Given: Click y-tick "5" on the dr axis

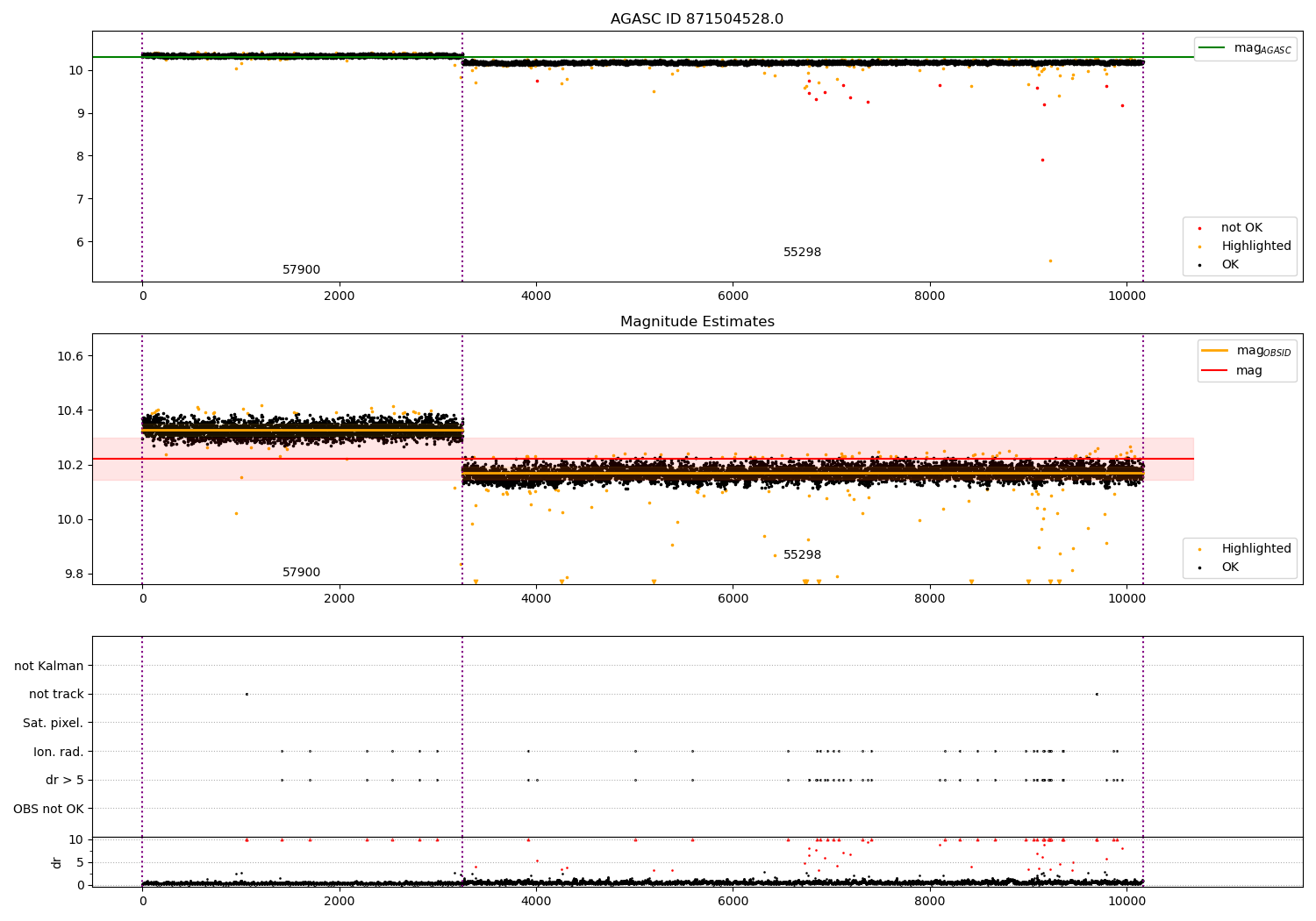Looking at the screenshot, I should pyautogui.click(x=80, y=862).
